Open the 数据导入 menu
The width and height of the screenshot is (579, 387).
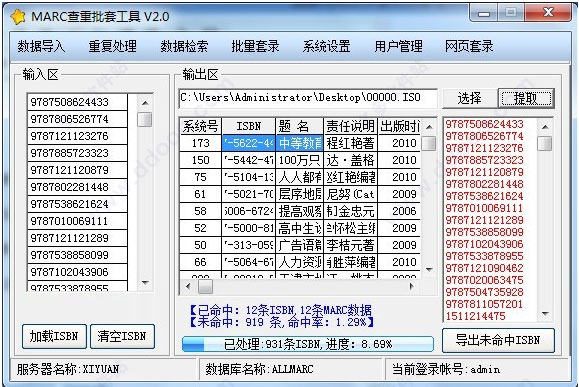click(x=41, y=46)
